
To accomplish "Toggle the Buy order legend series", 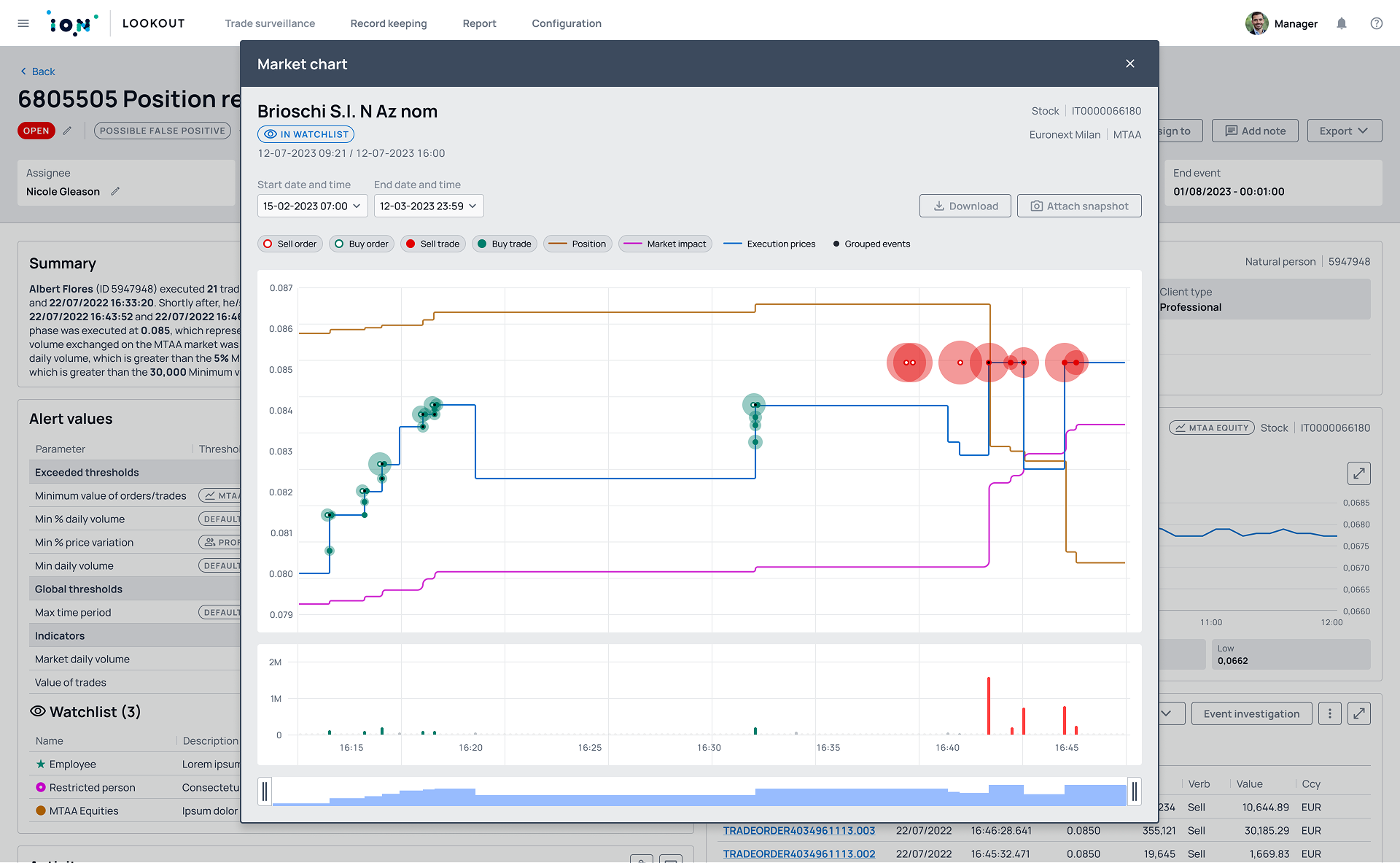I will click(362, 244).
